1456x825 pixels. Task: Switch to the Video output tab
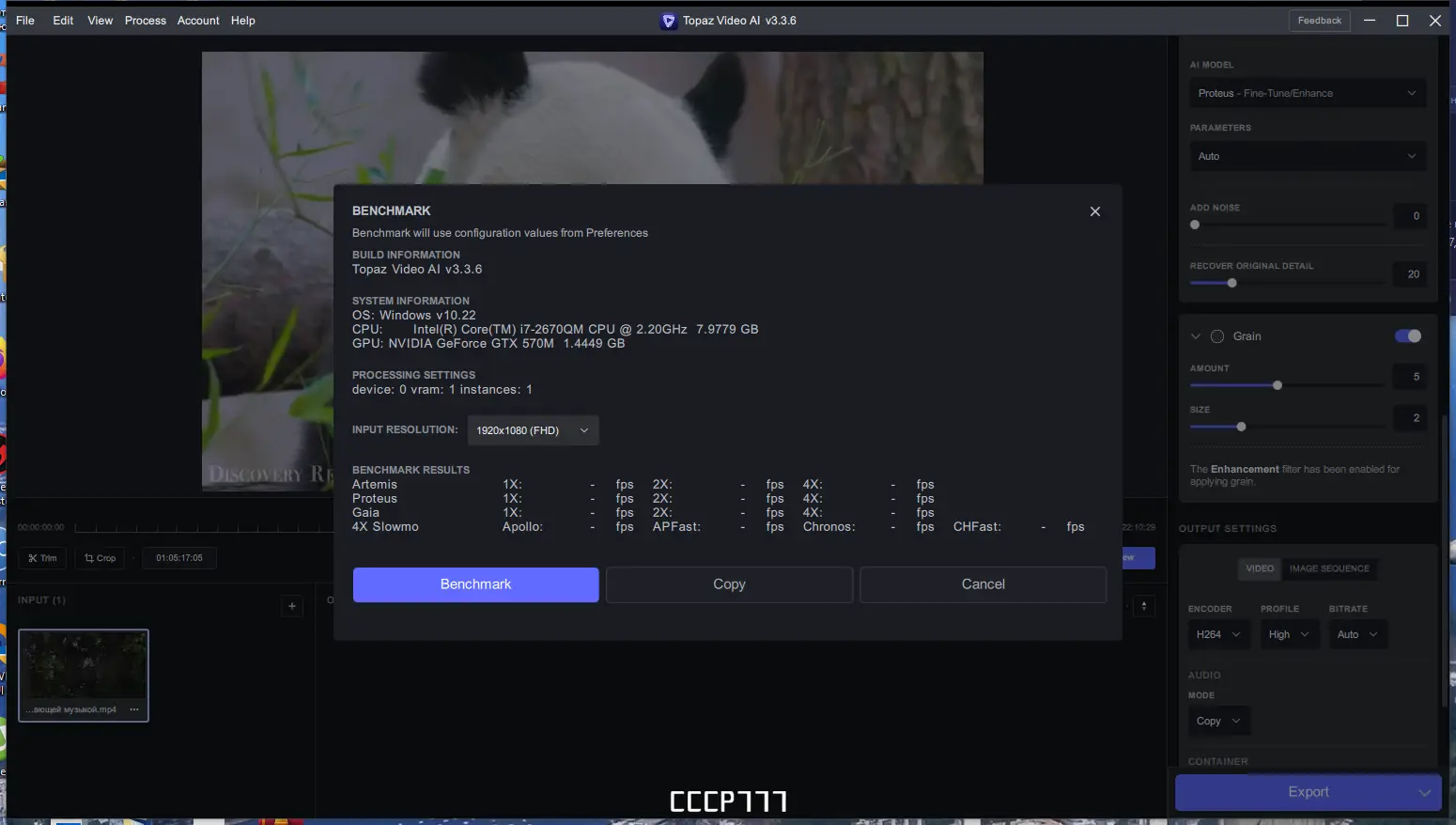click(1260, 568)
